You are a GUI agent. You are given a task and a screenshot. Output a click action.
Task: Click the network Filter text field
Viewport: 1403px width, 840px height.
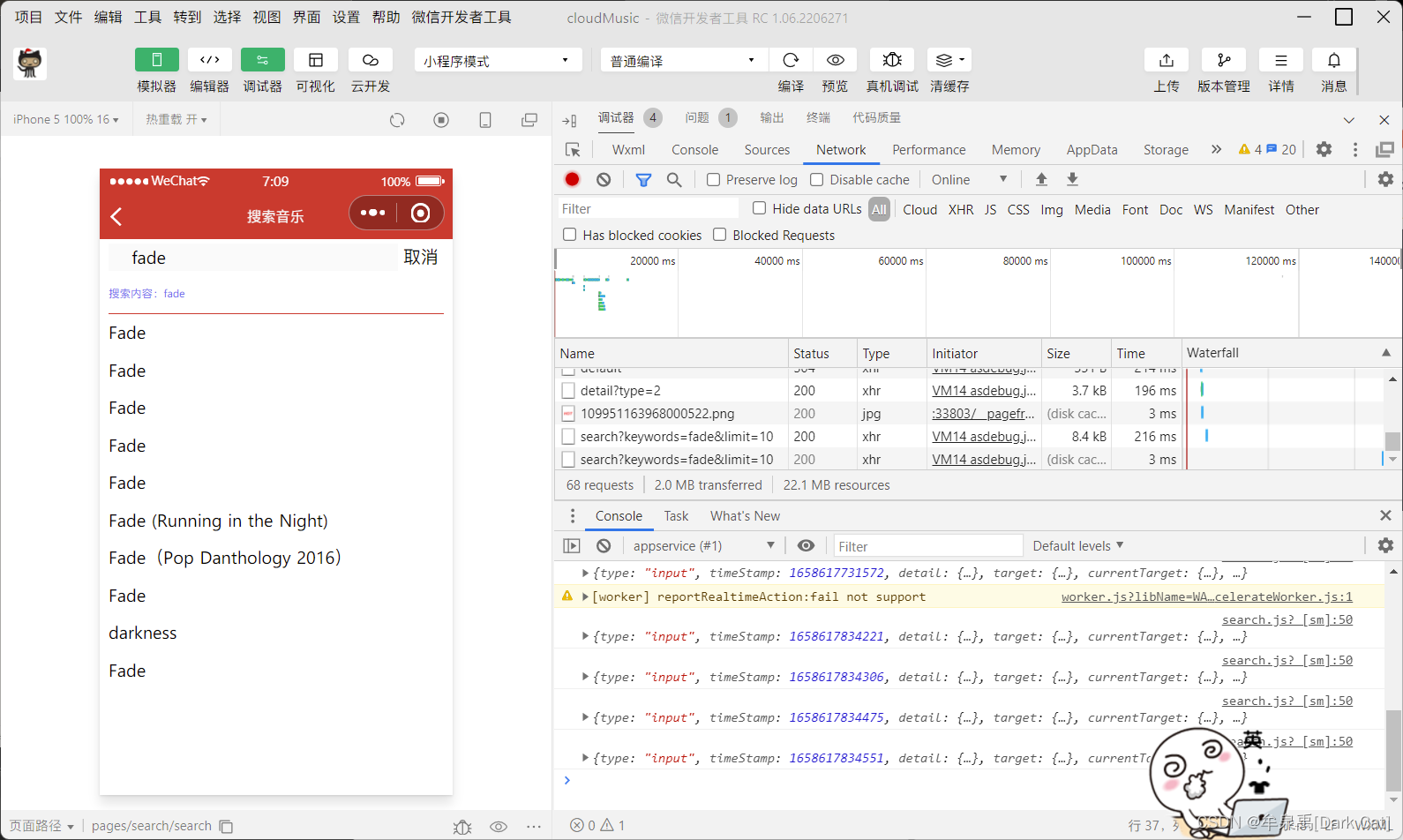pyautogui.click(x=649, y=209)
